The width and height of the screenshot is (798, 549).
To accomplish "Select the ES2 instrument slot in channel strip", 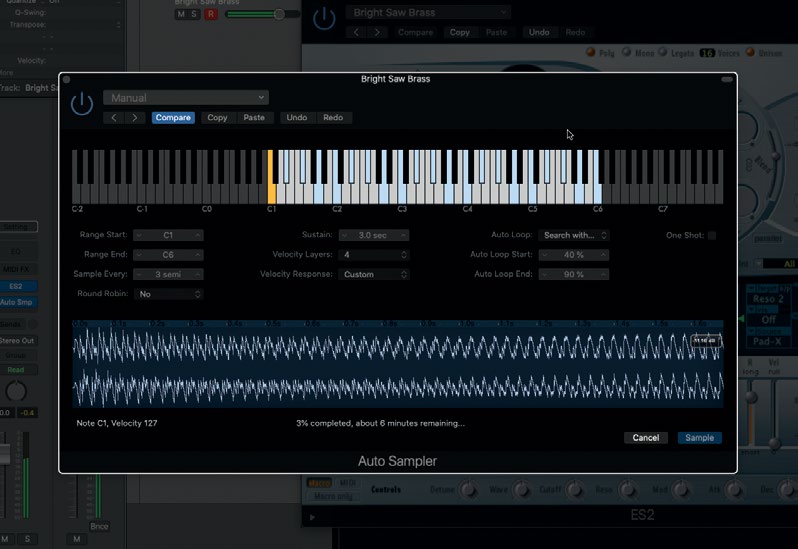I will click(16, 286).
